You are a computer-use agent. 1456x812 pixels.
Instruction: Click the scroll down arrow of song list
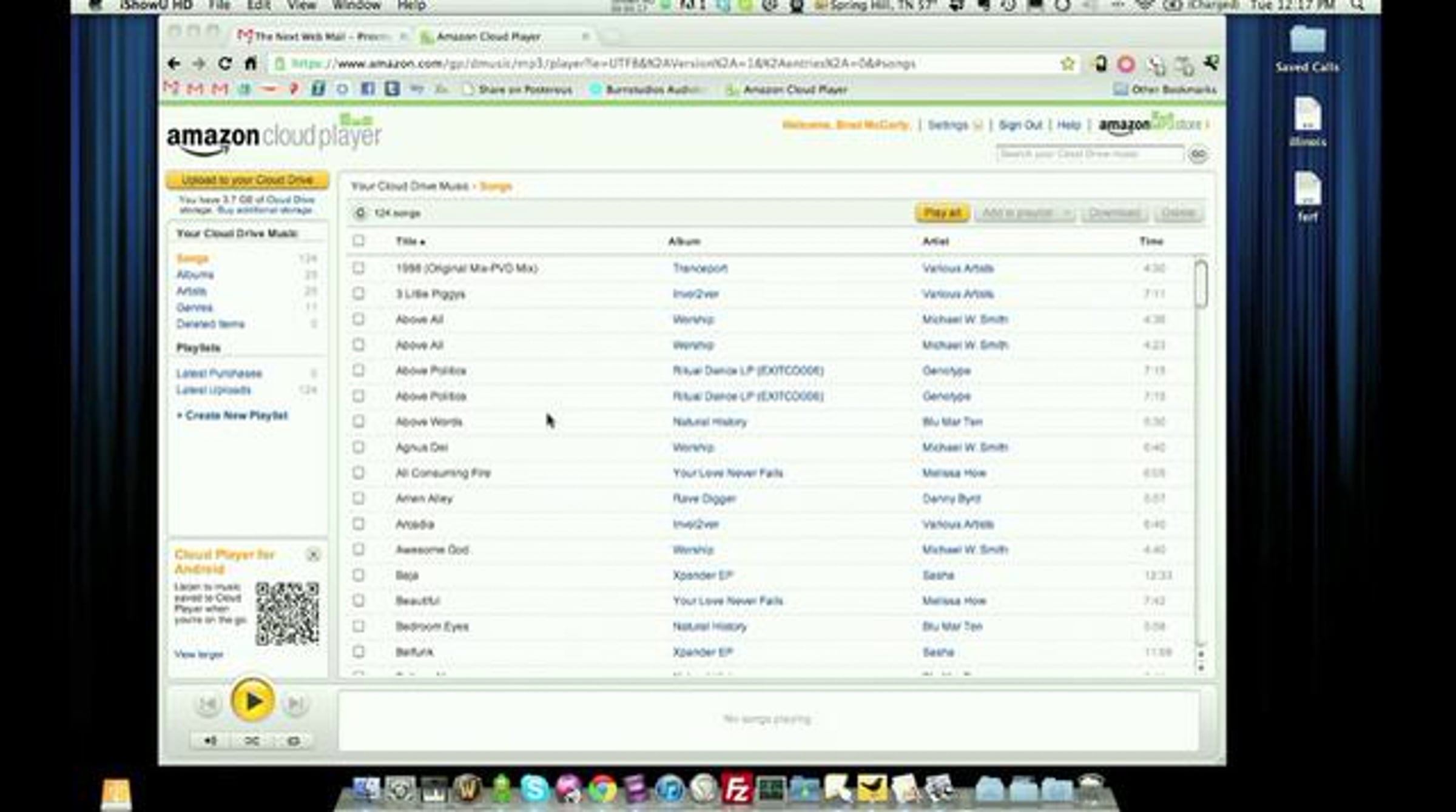[1201, 667]
